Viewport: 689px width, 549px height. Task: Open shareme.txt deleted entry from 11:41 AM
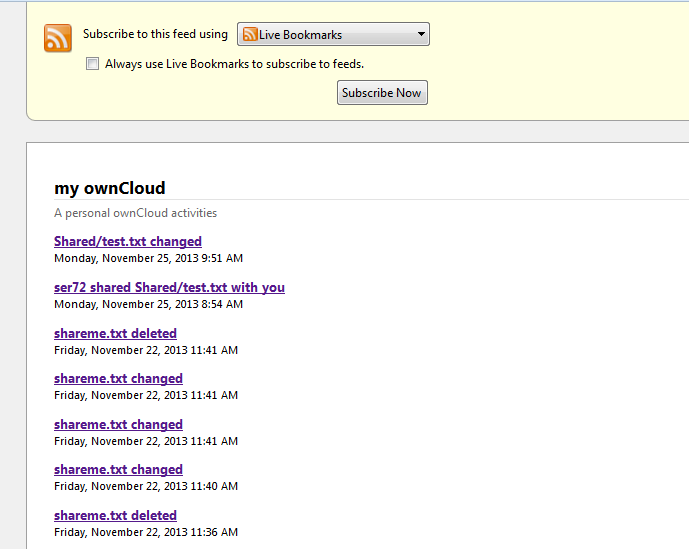[x=116, y=334]
